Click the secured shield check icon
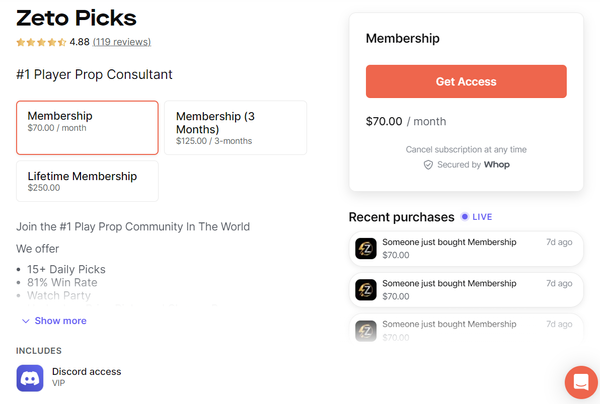This screenshot has width=600, height=404. tap(428, 165)
